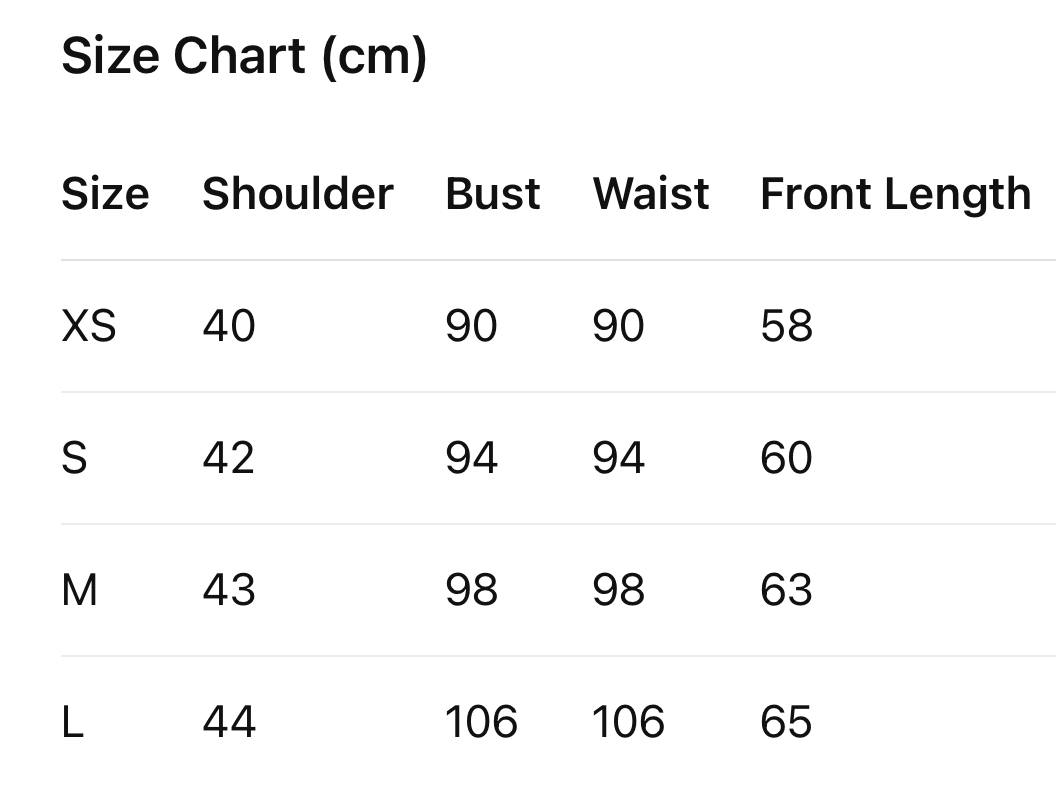Select the L size row label
This screenshot has height=800, width=1056.
(72, 723)
